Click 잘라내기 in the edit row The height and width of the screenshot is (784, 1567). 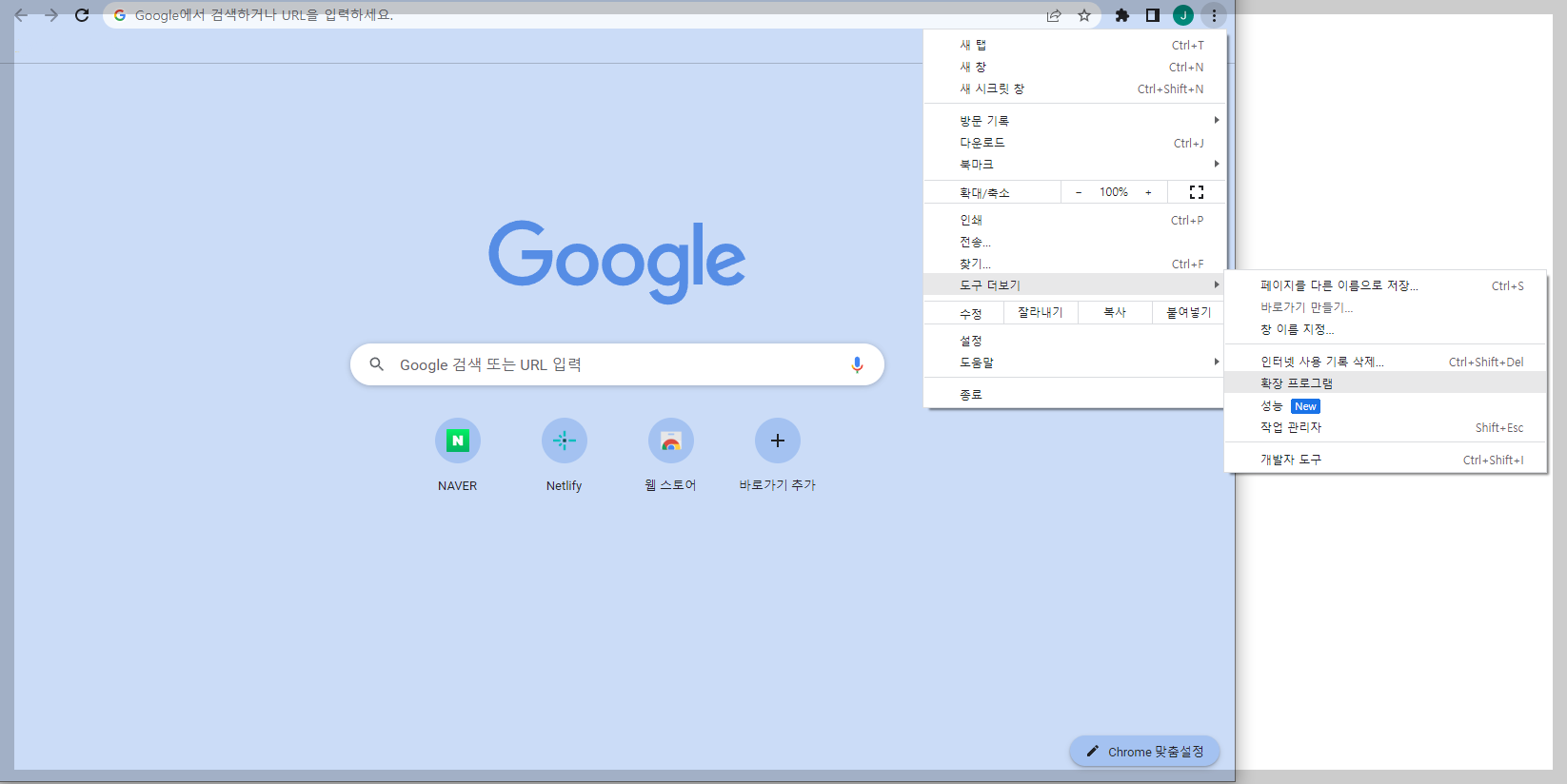click(1040, 312)
